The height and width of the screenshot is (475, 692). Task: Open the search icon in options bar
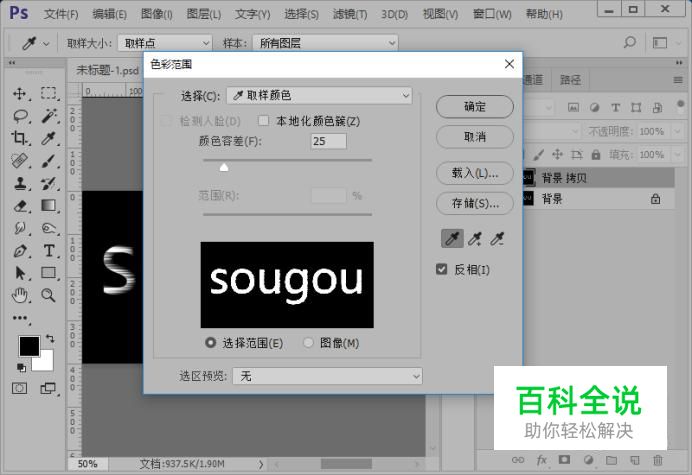click(630, 42)
